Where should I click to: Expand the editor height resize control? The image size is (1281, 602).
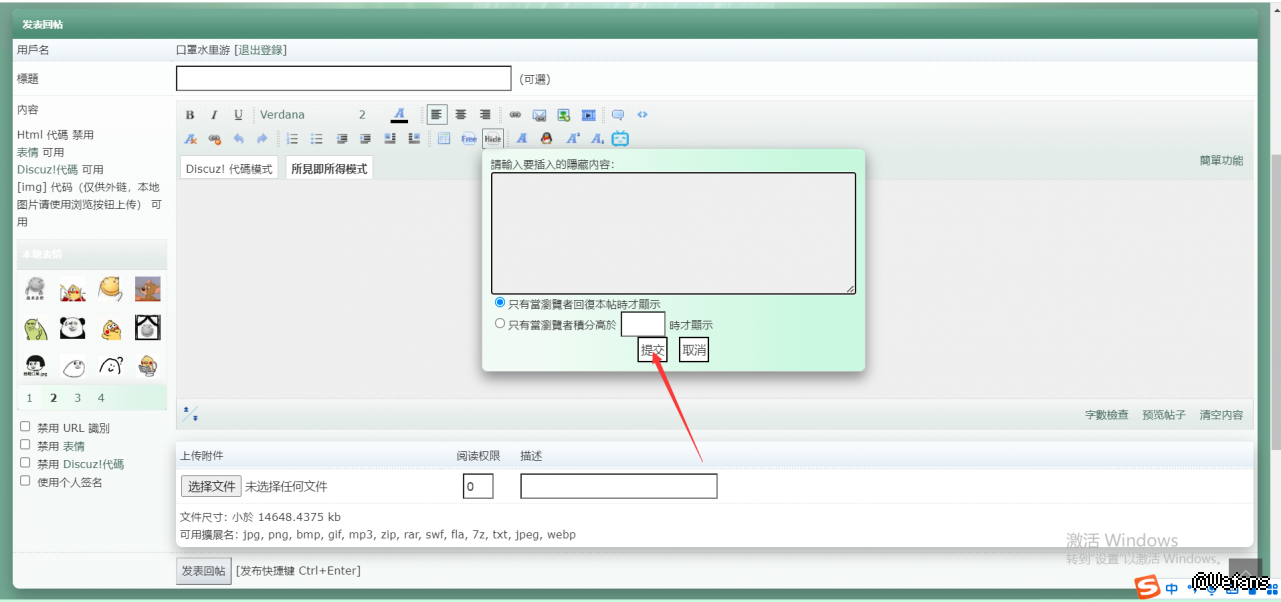(x=190, y=414)
